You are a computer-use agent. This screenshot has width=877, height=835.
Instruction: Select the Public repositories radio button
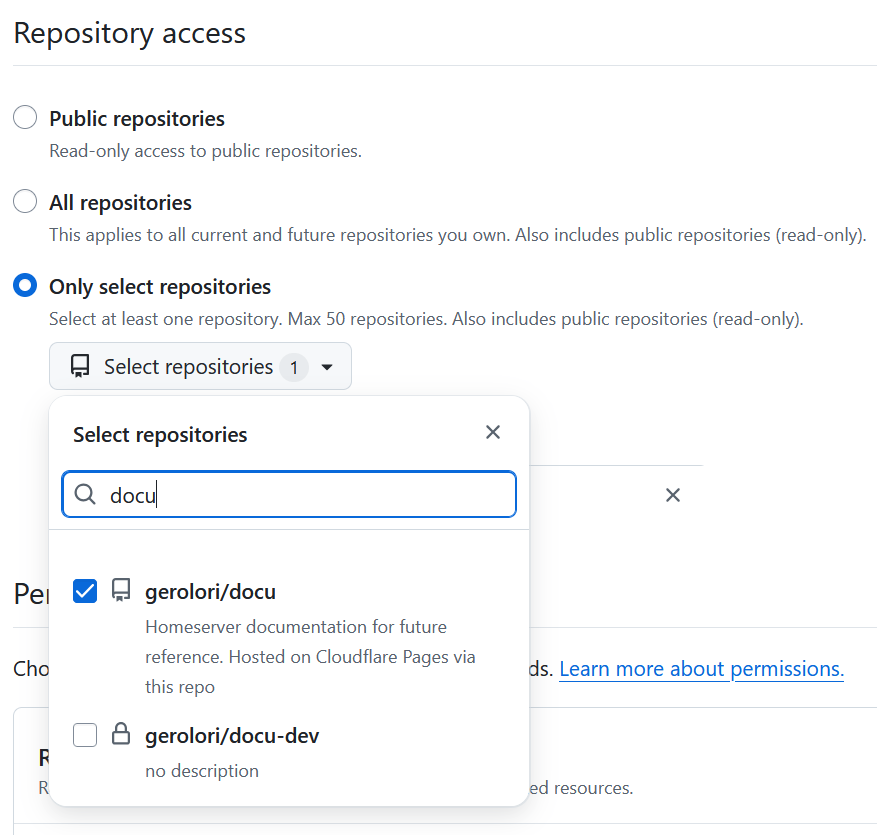point(25,116)
